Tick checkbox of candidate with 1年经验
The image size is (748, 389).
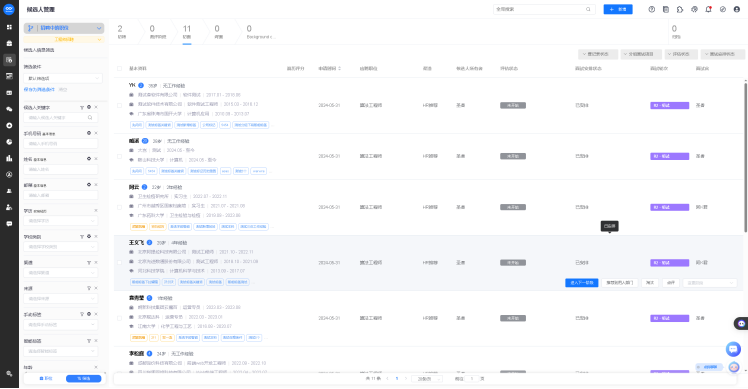click(x=119, y=318)
